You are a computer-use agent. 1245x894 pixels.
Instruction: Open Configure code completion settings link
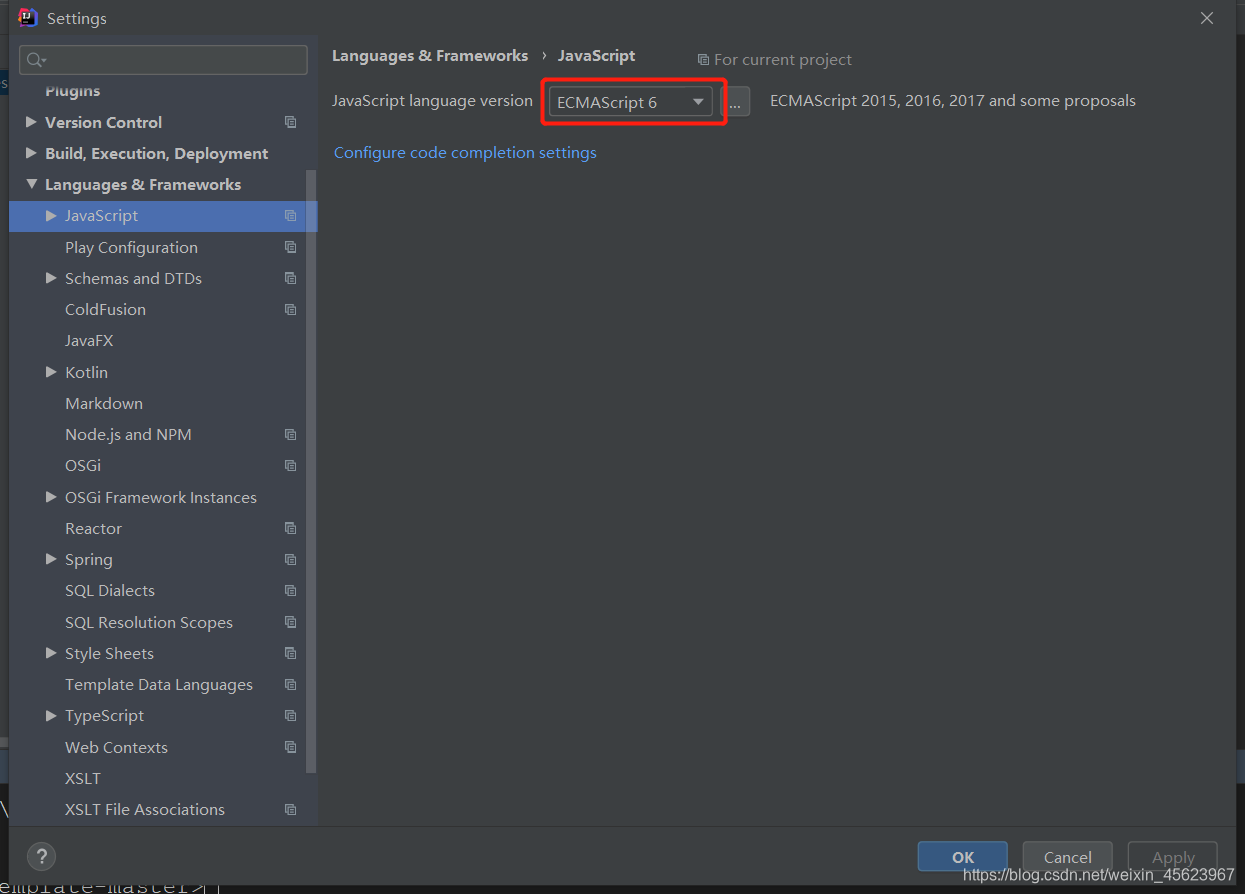point(465,152)
